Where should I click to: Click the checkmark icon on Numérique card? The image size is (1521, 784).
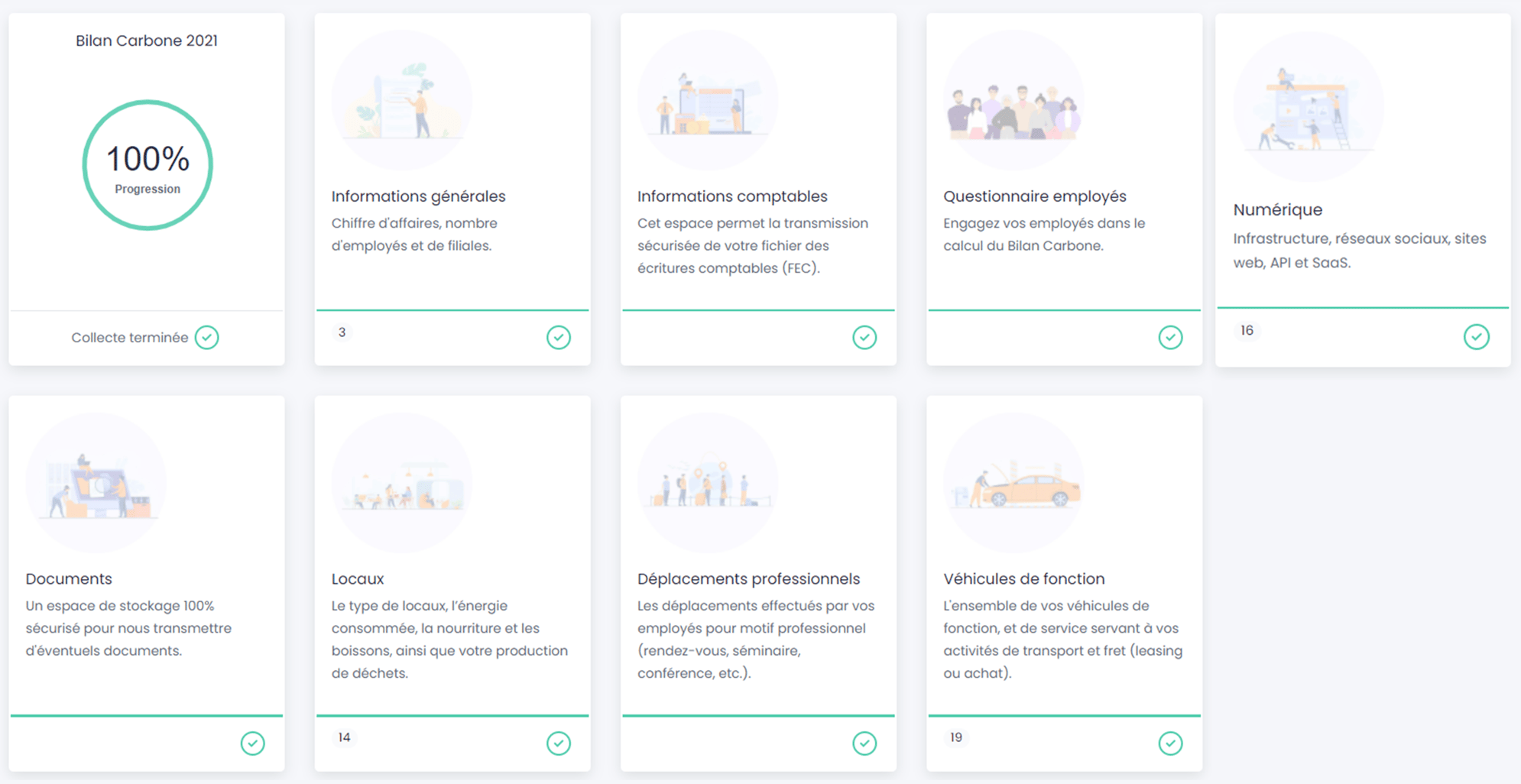(x=1477, y=336)
